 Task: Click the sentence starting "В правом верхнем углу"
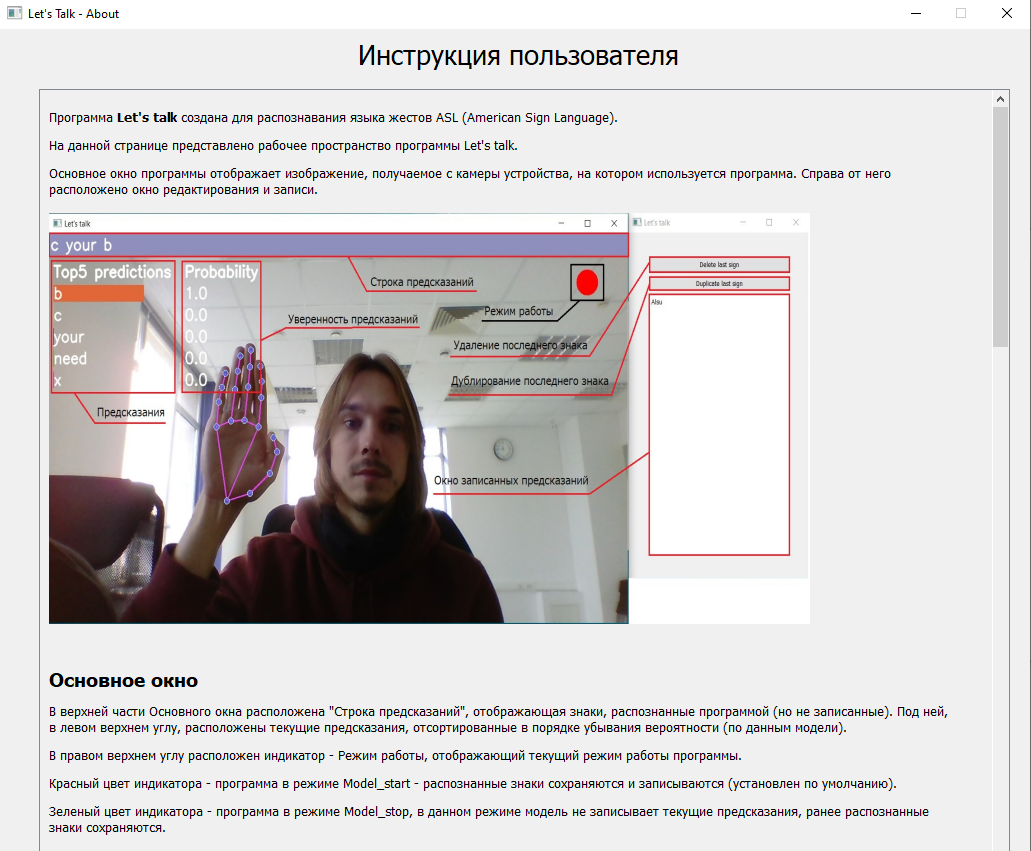pyautogui.click(x=395, y=756)
